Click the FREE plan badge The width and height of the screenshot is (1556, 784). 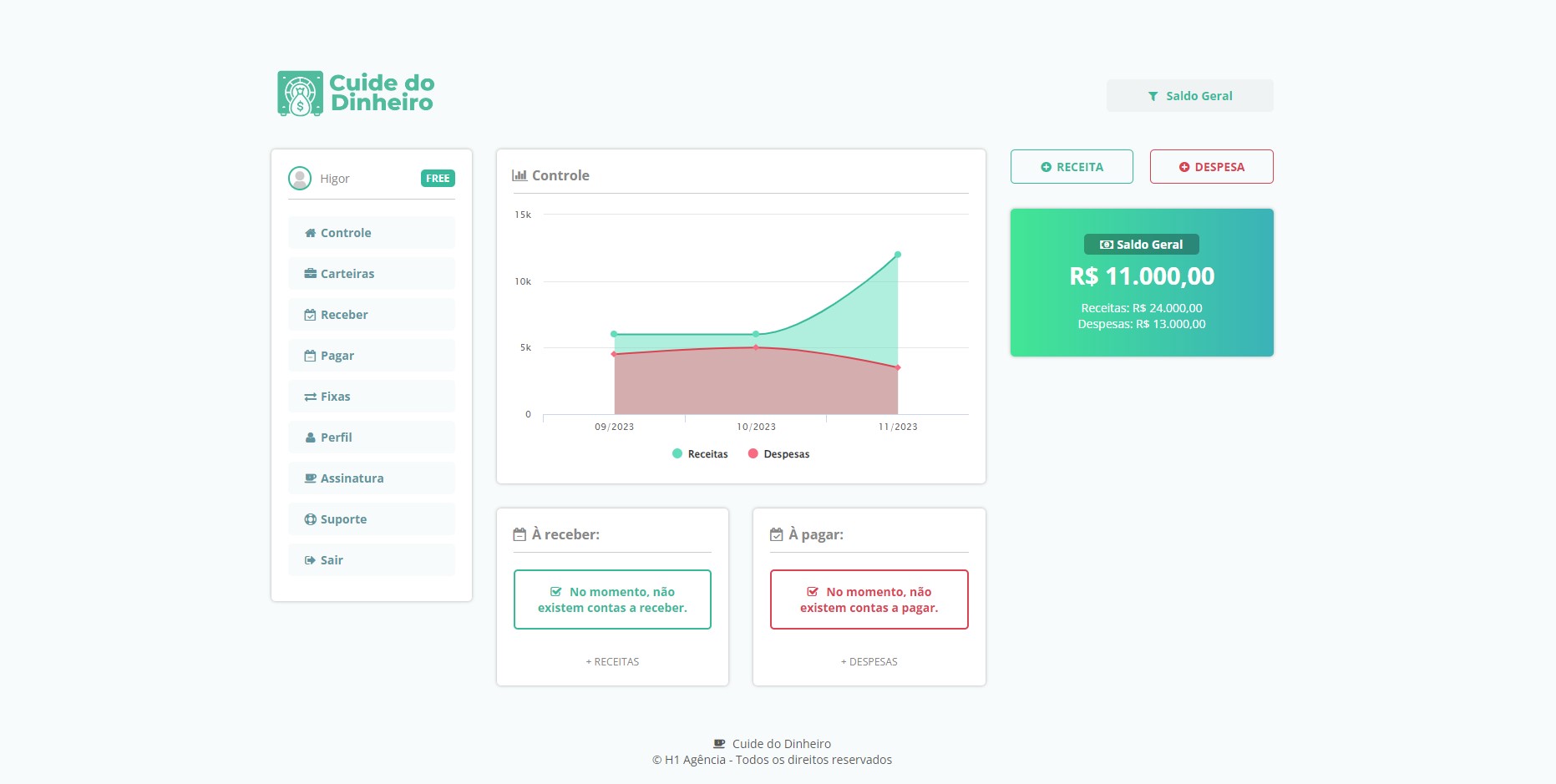(x=438, y=179)
